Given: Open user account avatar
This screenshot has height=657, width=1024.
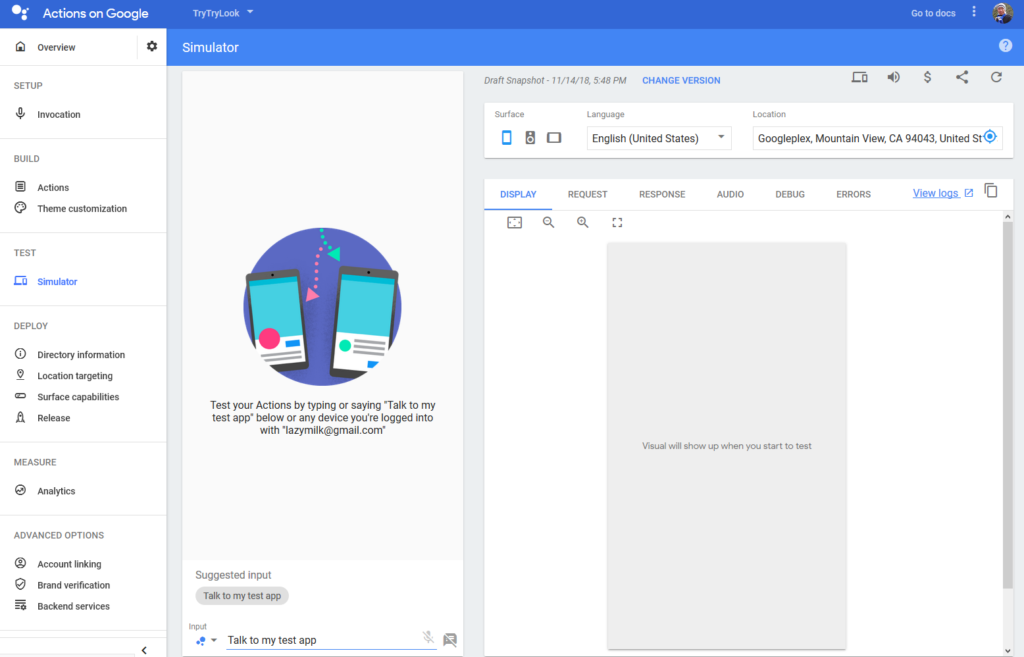Looking at the screenshot, I should pos(1002,12).
